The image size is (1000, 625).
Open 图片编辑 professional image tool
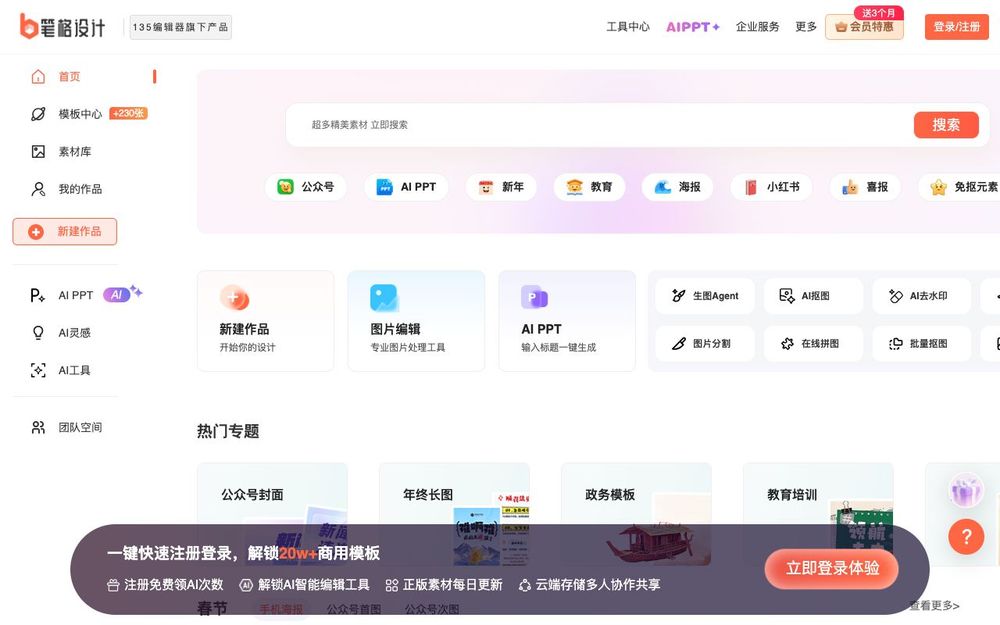point(416,320)
